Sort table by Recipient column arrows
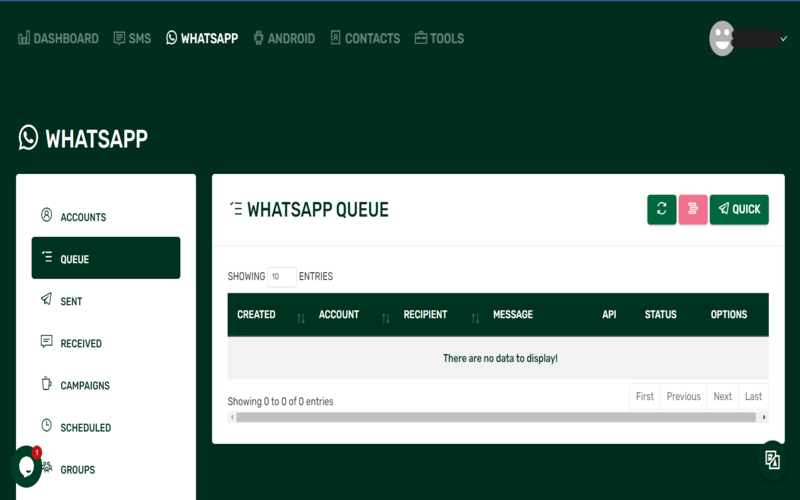 (x=475, y=317)
